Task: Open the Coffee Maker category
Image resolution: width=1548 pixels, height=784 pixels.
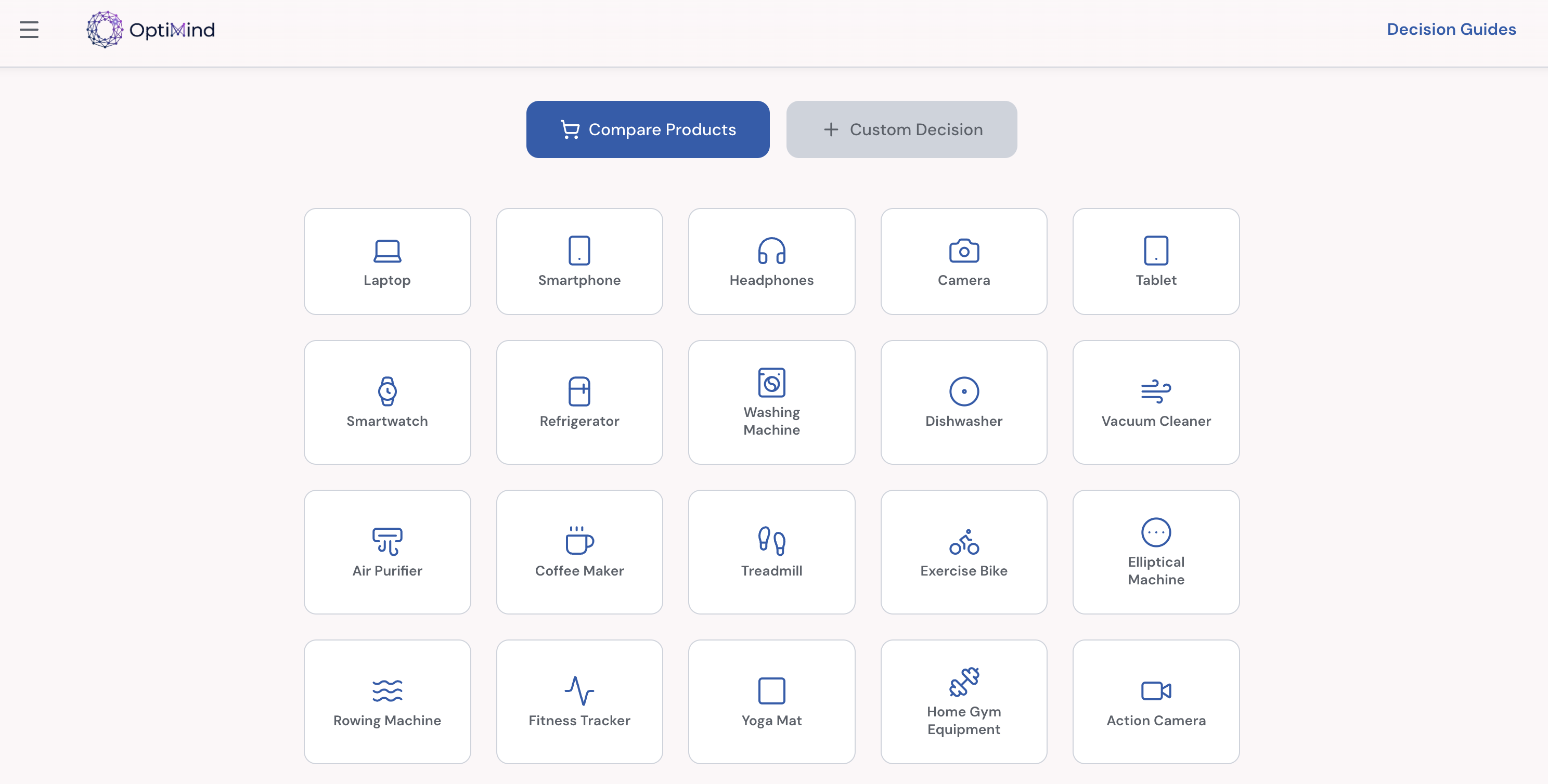Action: [579, 541]
